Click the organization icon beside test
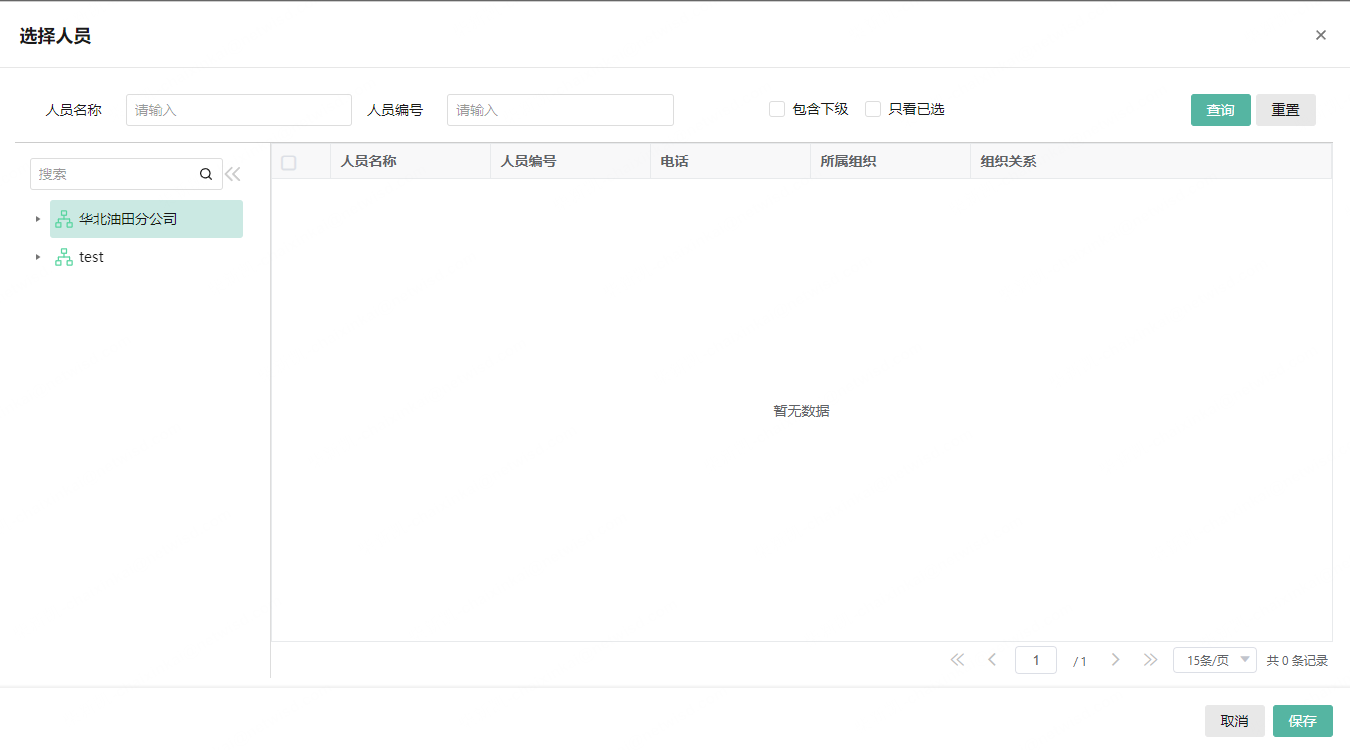 [63, 257]
